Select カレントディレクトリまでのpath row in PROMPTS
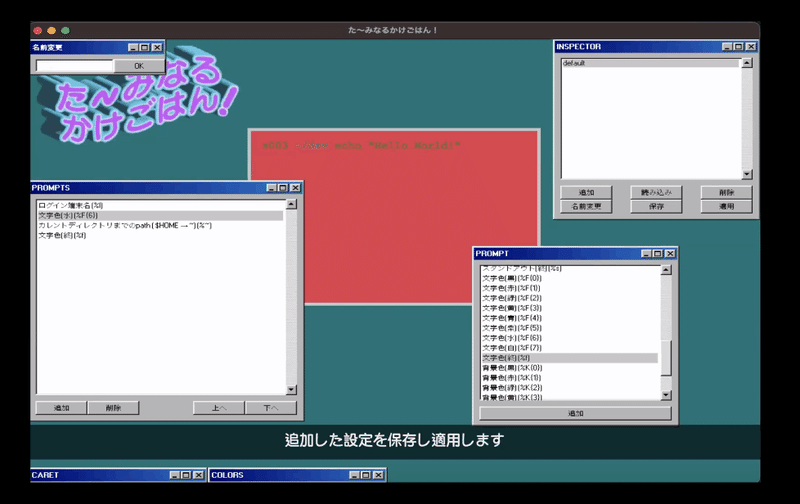800x504 pixels. (160, 225)
